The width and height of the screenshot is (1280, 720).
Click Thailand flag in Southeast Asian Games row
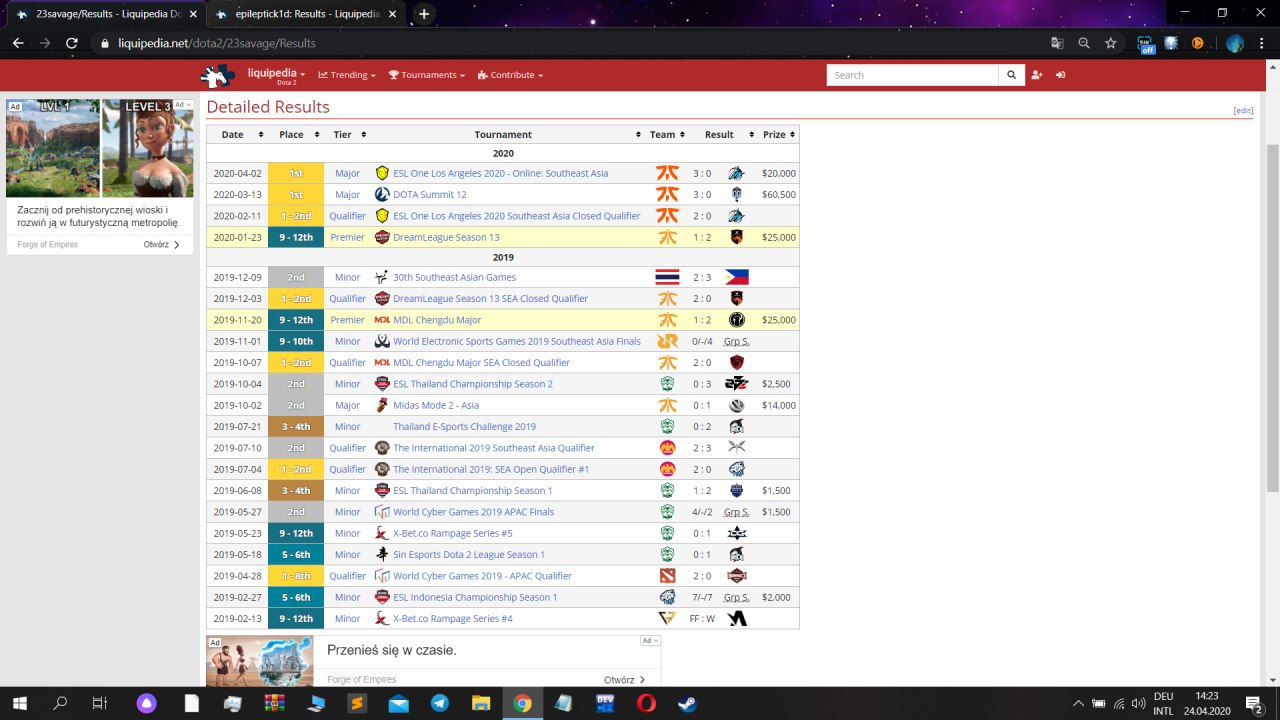667,277
